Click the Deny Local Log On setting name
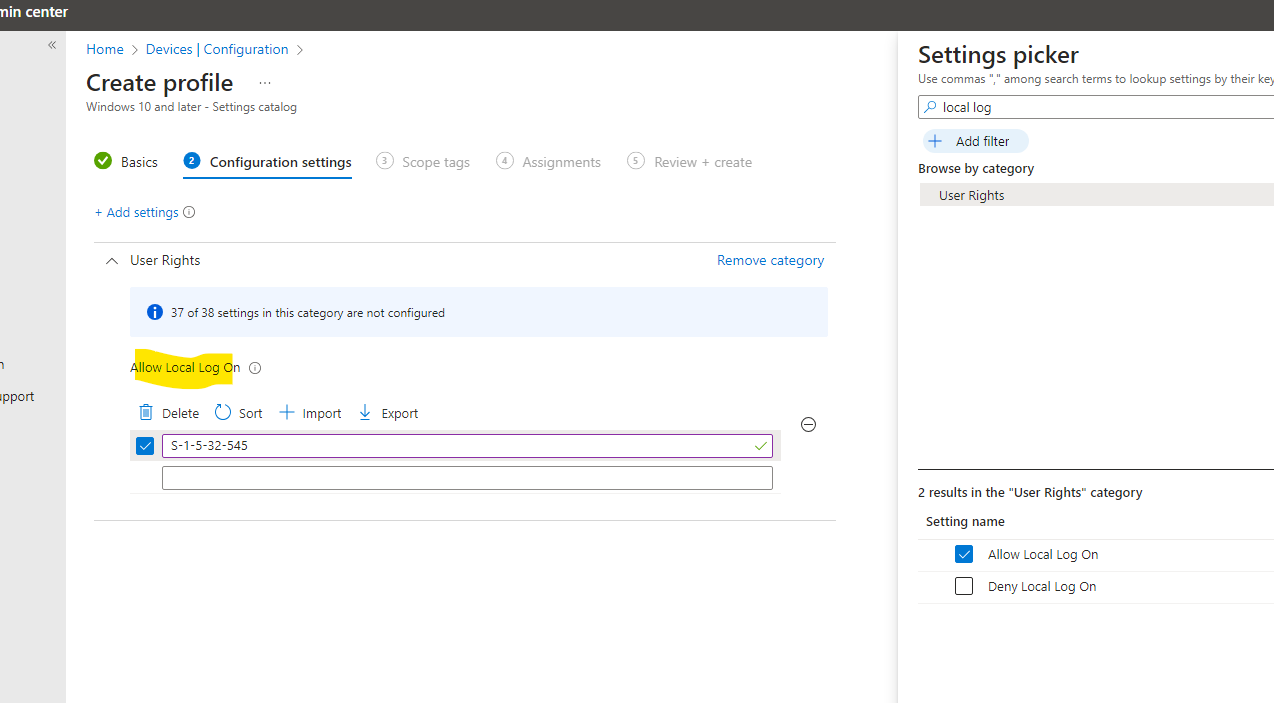 click(x=1042, y=587)
